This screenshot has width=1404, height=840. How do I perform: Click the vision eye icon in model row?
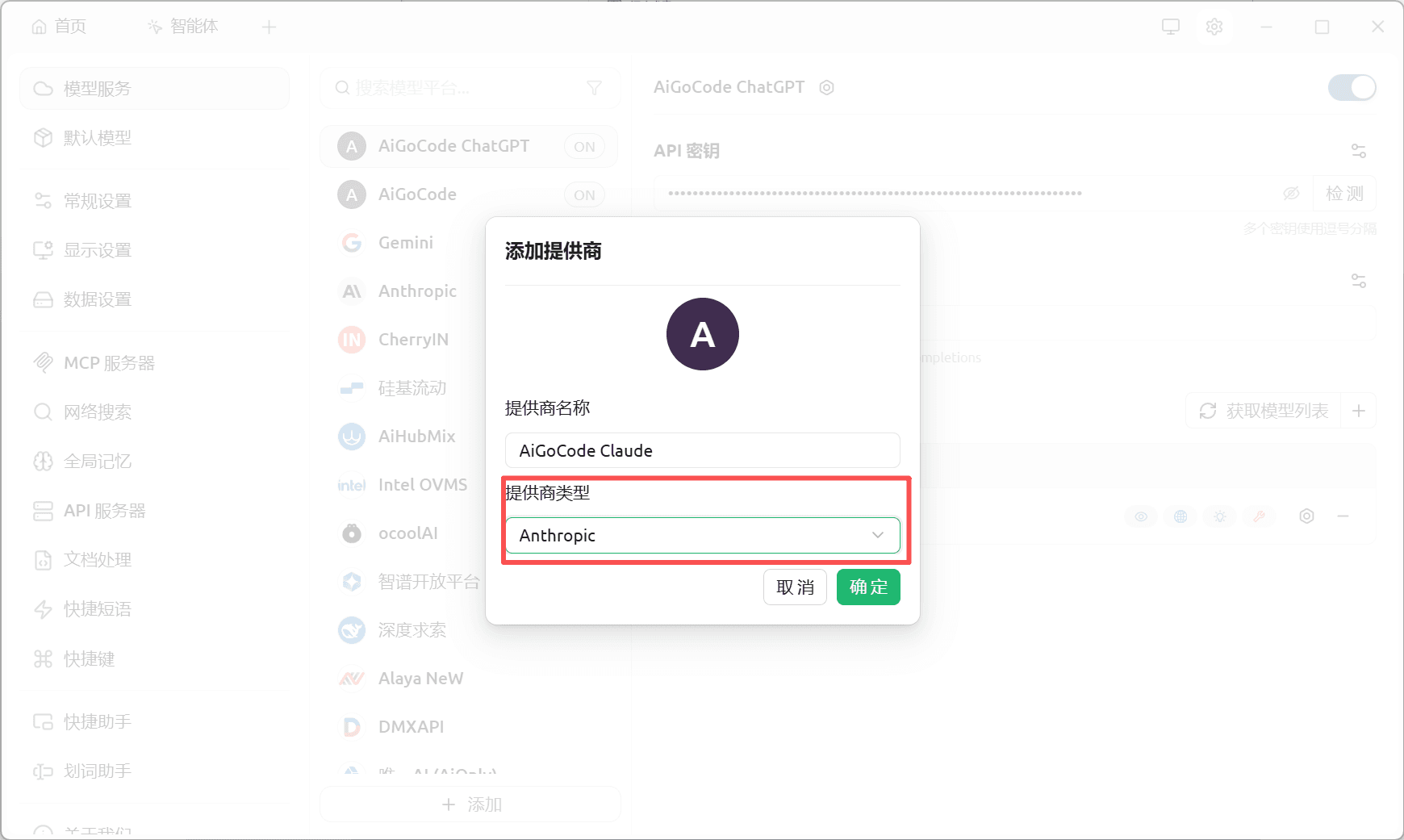tap(1141, 516)
